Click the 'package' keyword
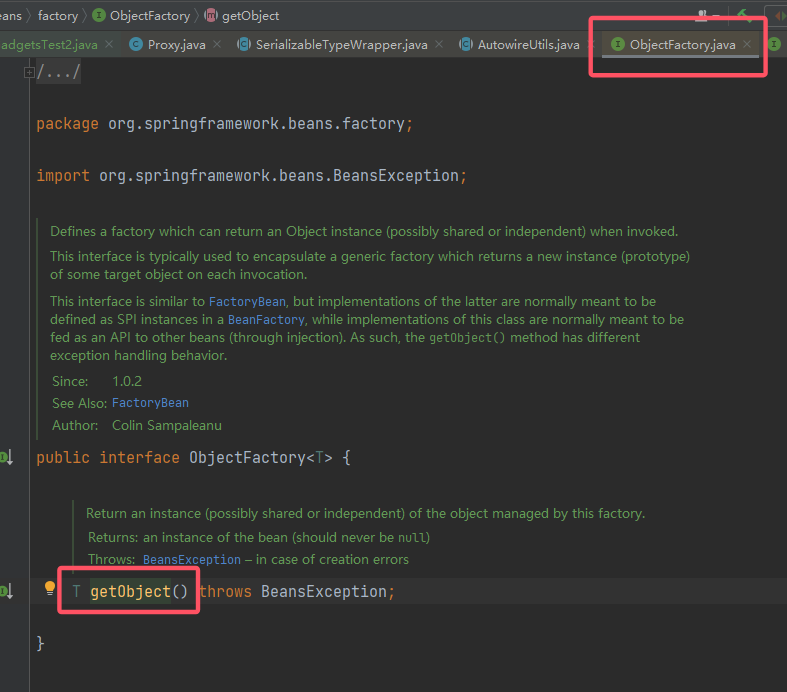 [67, 124]
